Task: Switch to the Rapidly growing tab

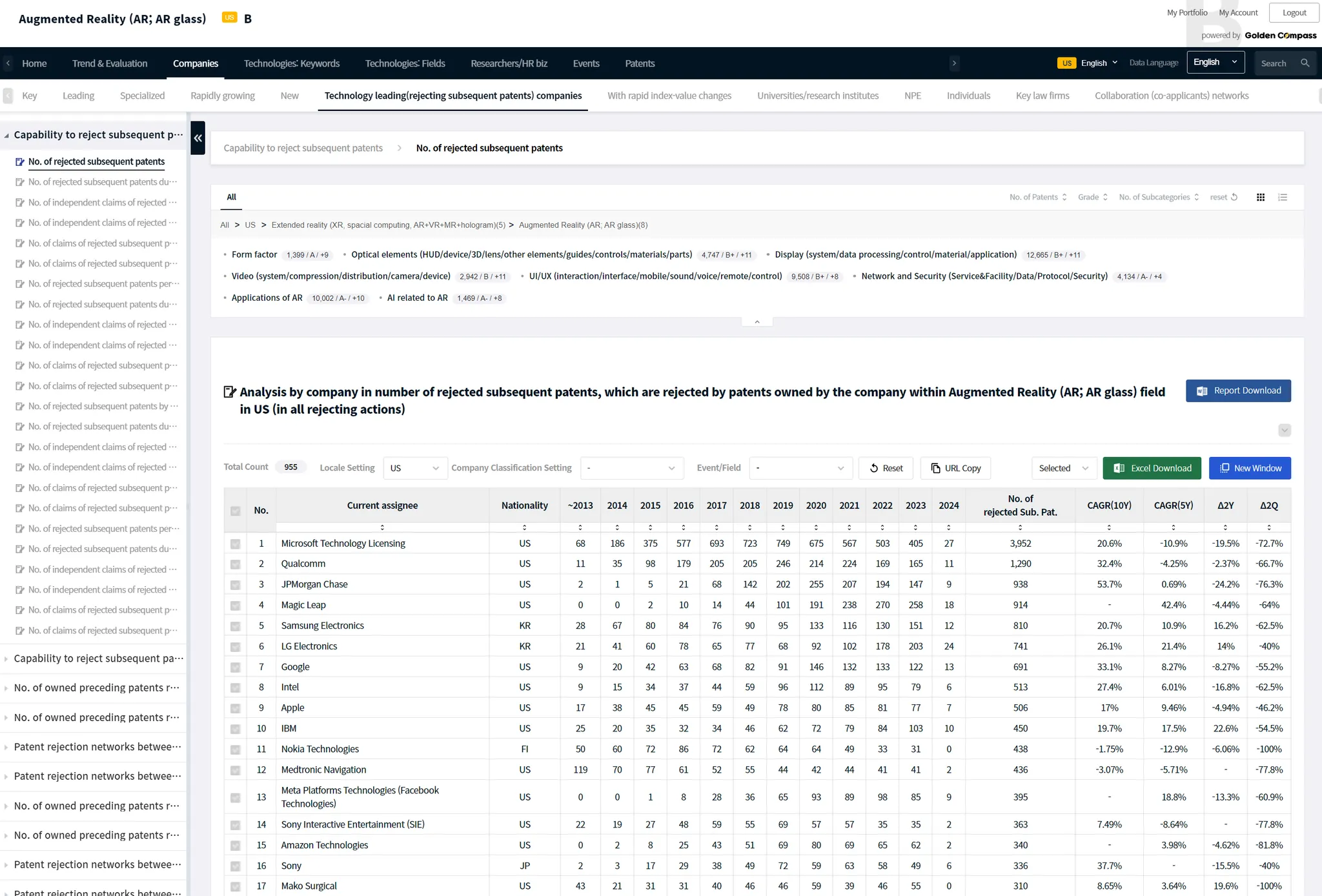Action: click(x=223, y=96)
